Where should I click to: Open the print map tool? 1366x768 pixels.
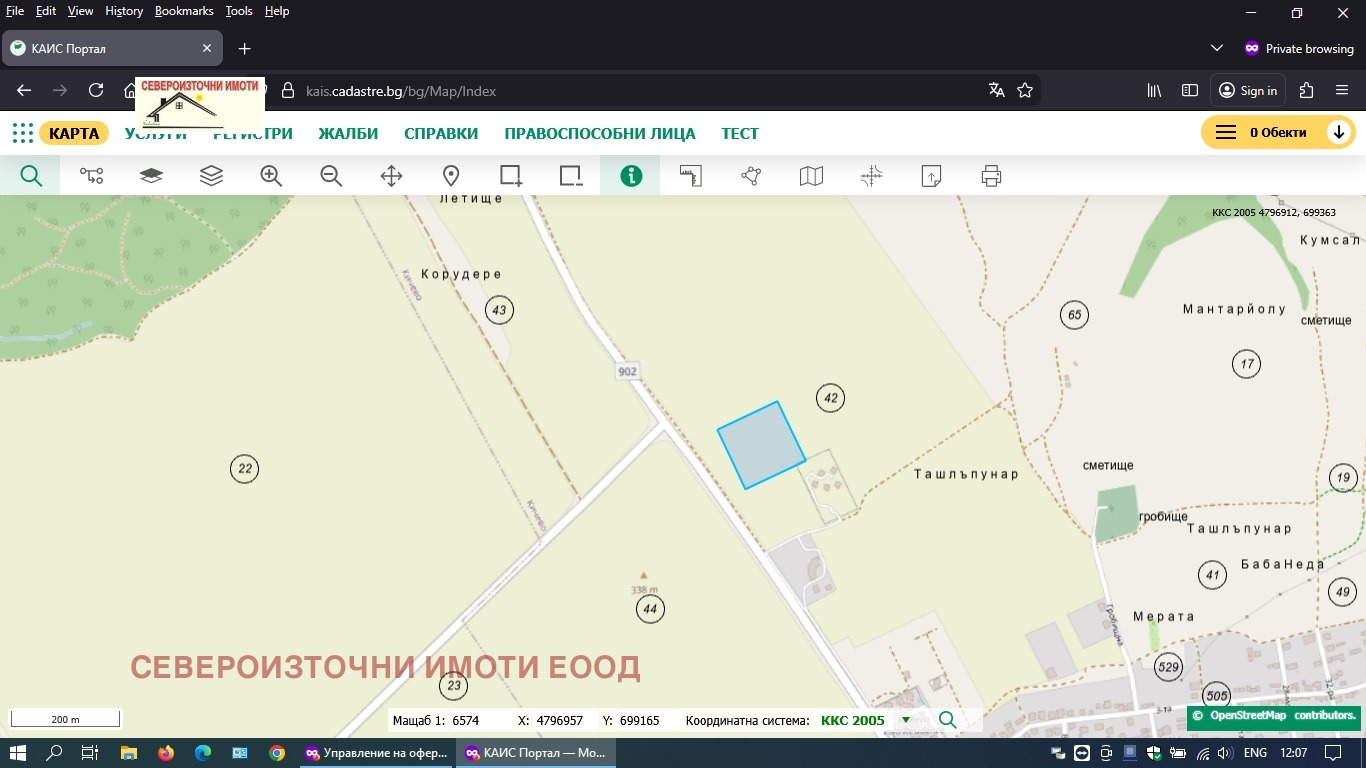coord(990,175)
